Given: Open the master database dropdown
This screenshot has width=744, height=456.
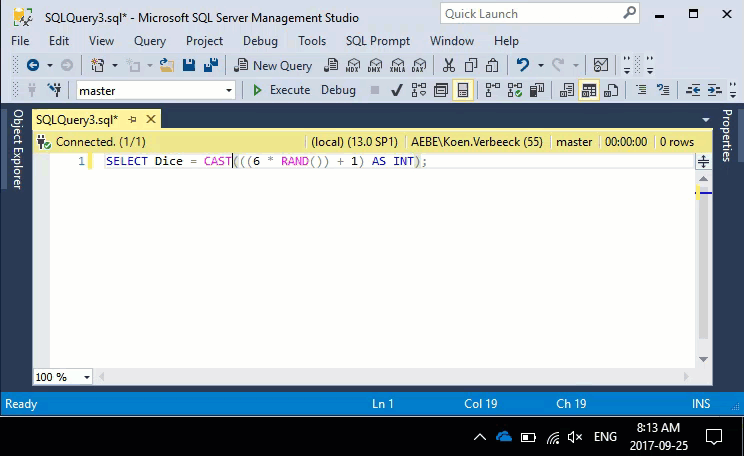Looking at the screenshot, I should (229, 90).
